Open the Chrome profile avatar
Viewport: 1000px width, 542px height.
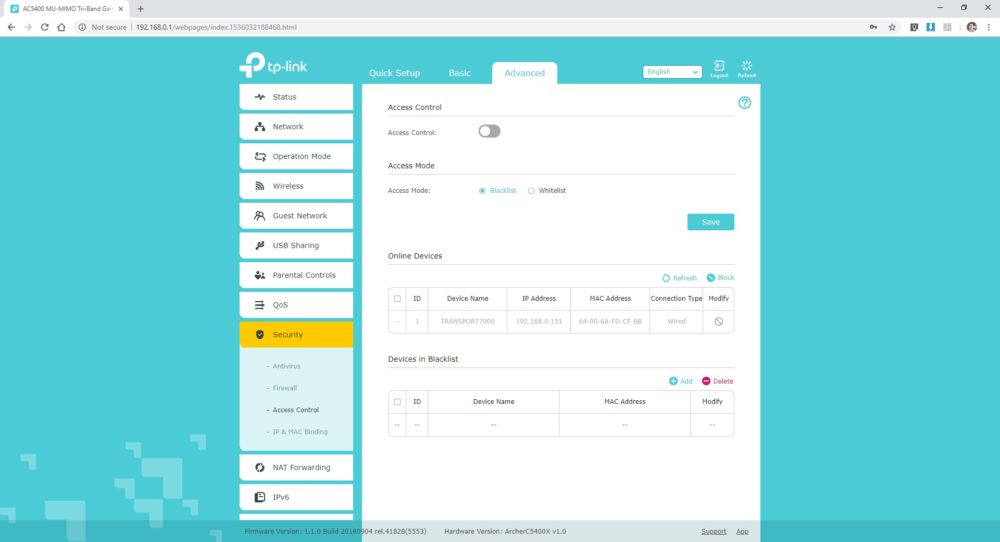click(971, 27)
